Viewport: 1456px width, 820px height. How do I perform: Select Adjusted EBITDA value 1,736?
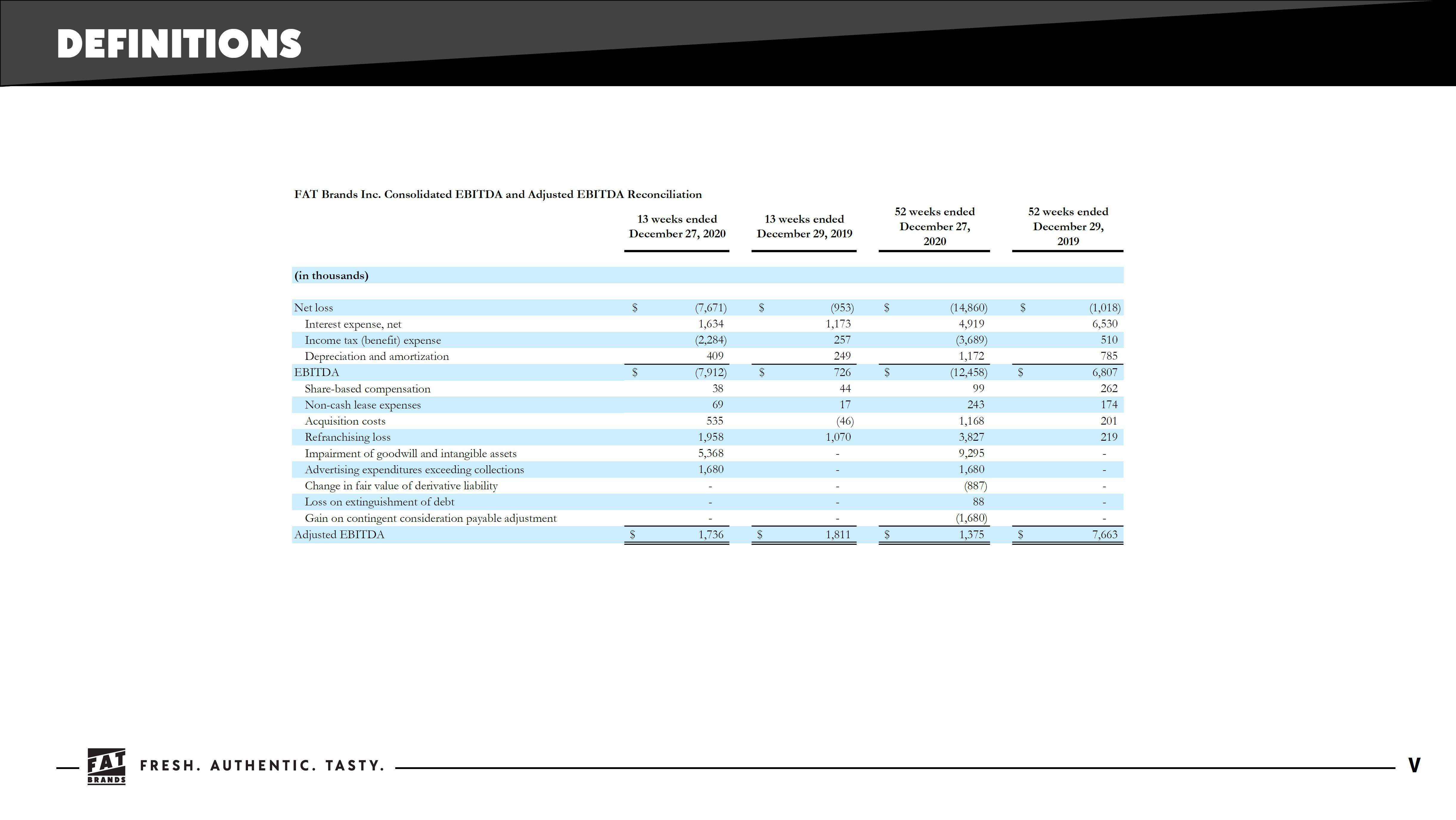pos(711,534)
